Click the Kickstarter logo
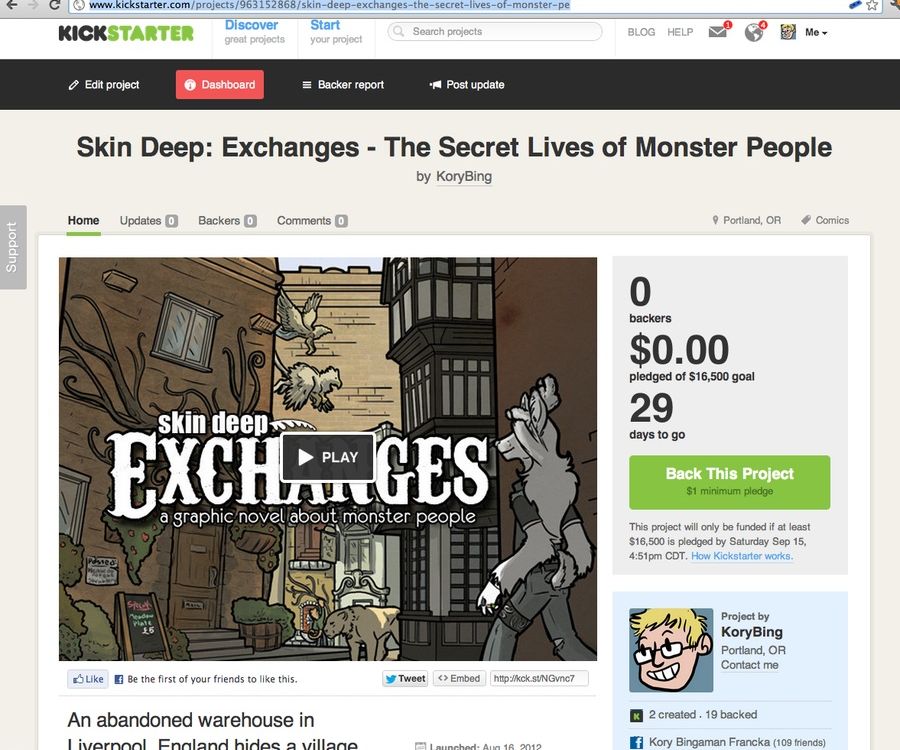Viewport: 900px width, 750px height. pyautogui.click(x=126, y=33)
